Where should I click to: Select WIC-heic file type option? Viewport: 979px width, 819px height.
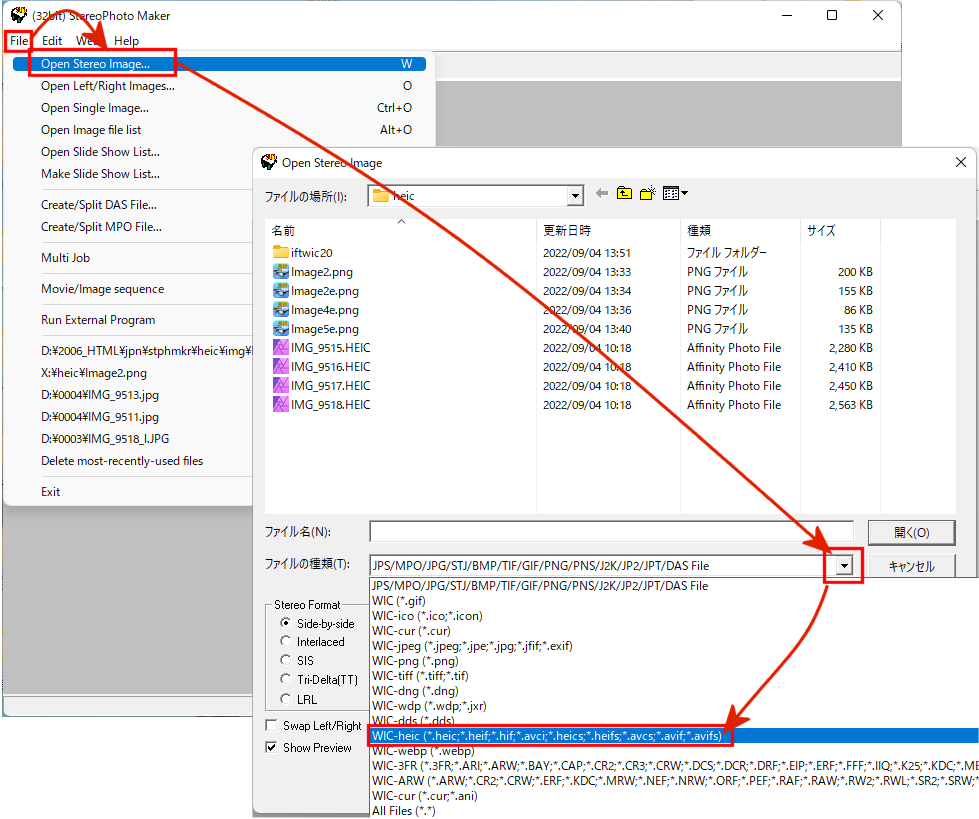(x=673, y=736)
